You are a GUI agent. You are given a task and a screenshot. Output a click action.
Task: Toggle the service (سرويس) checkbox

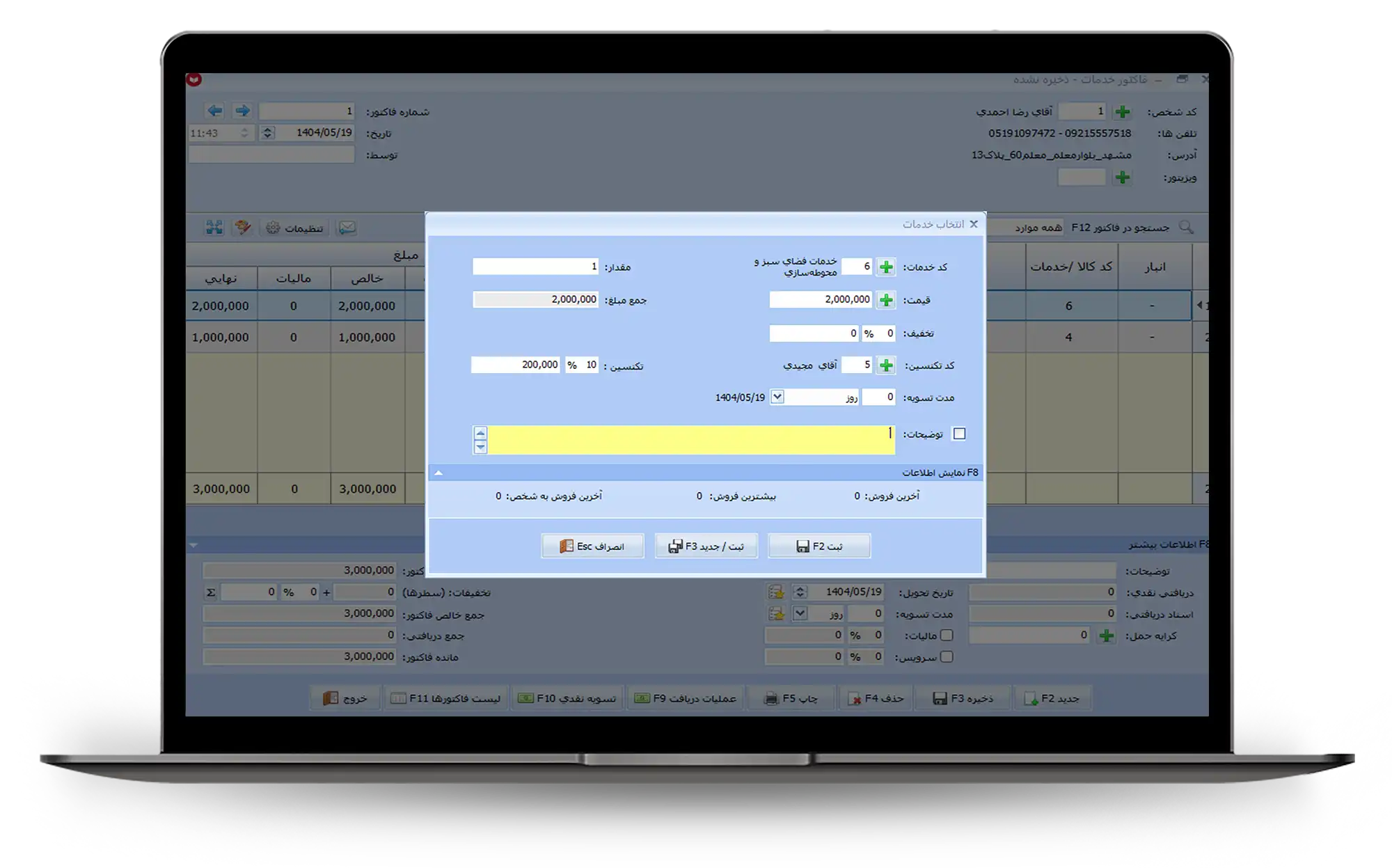[x=947, y=657]
